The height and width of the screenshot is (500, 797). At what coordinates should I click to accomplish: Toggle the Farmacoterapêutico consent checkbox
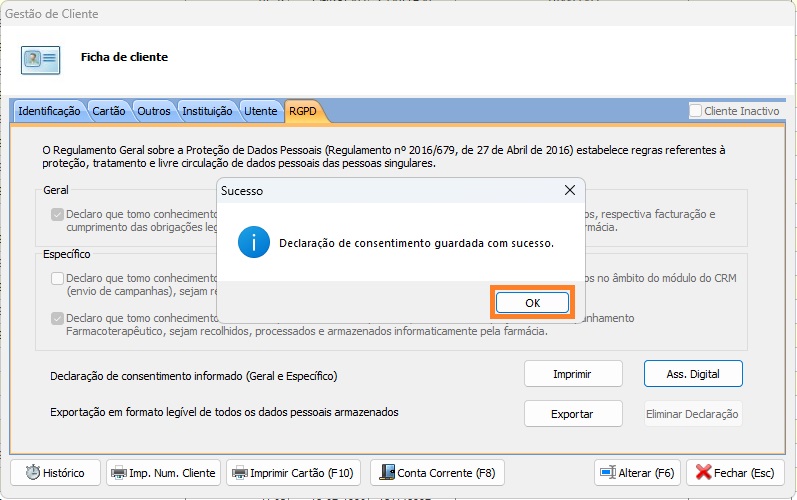(57, 318)
